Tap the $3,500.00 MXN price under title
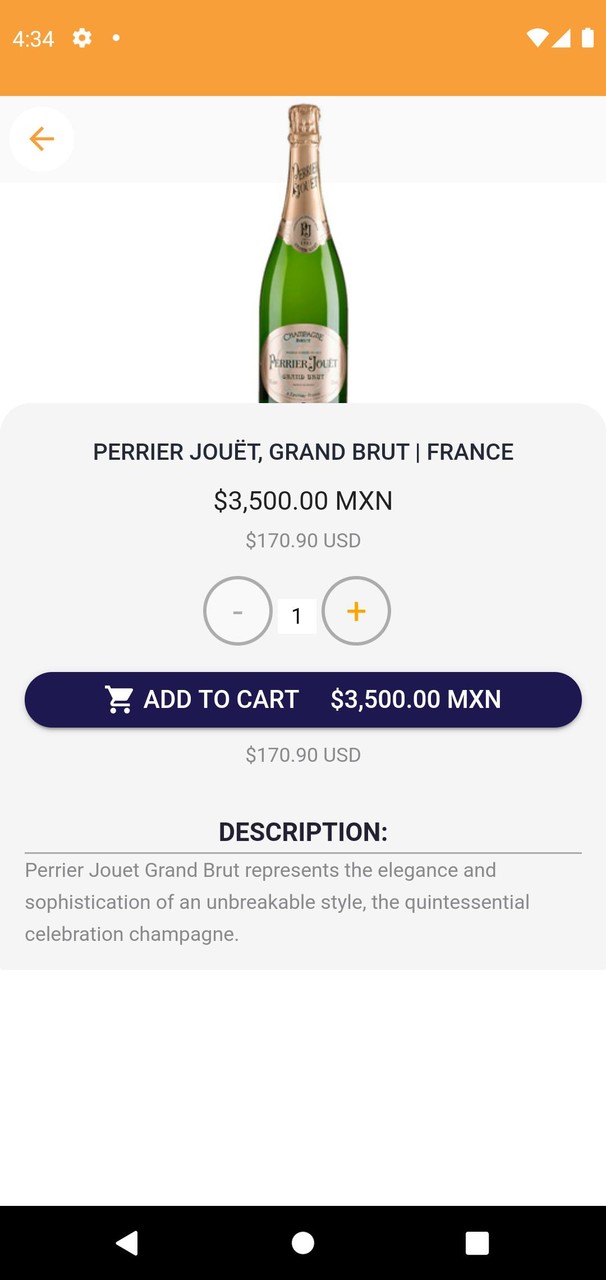 303,501
